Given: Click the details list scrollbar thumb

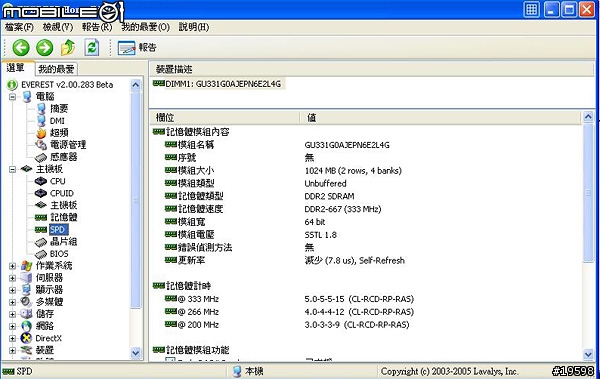Looking at the screenshot, I should [x=588, y=193].
